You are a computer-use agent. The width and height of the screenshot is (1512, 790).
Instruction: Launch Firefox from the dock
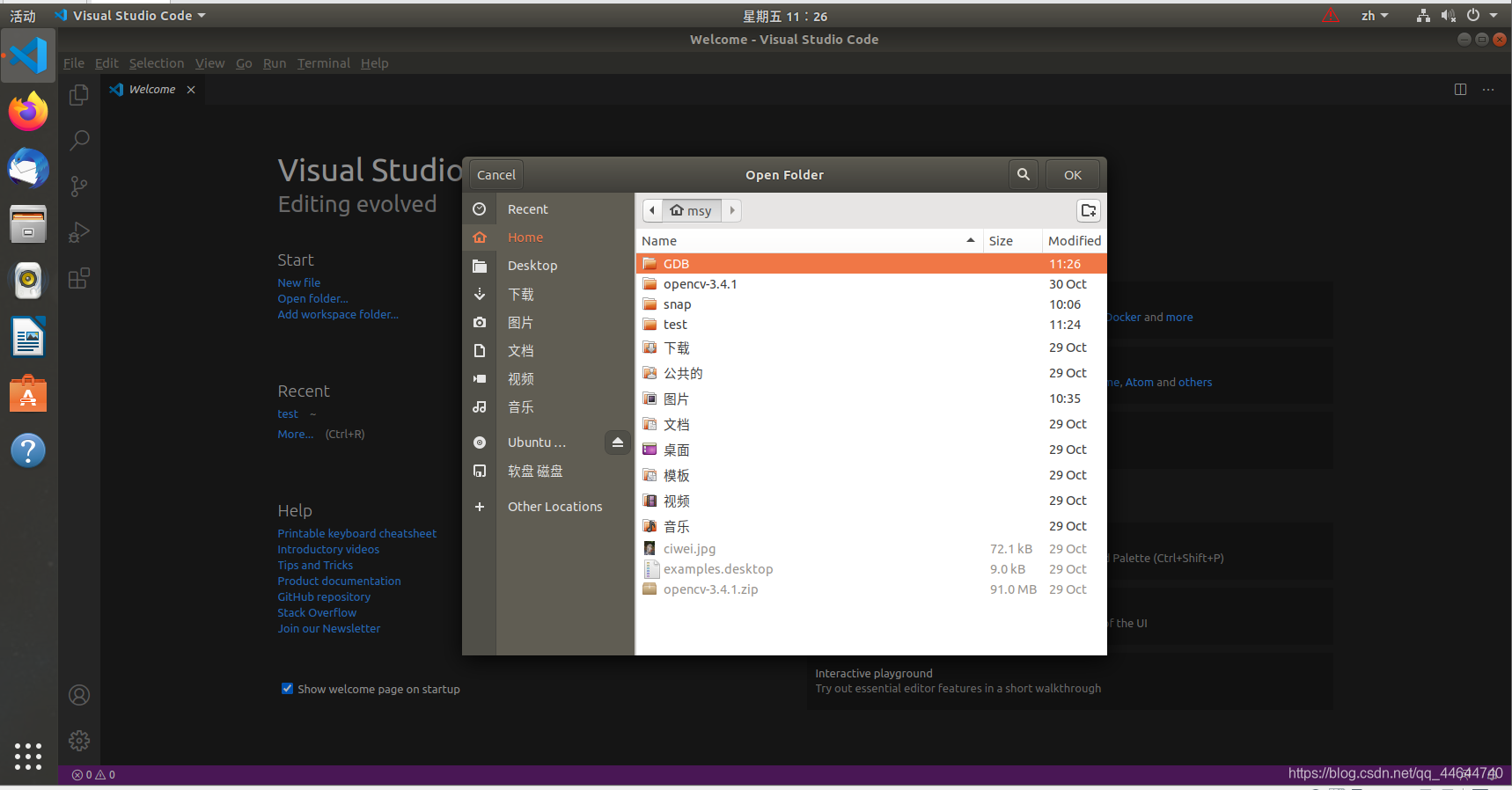tap(28, 112)
